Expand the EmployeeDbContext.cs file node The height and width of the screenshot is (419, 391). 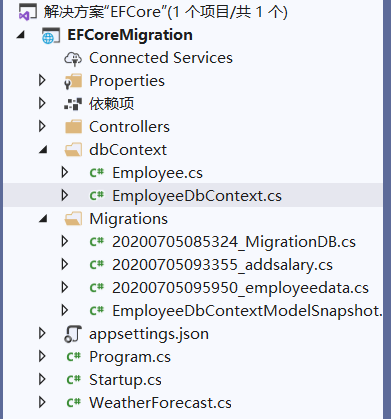tap(65, 195)
